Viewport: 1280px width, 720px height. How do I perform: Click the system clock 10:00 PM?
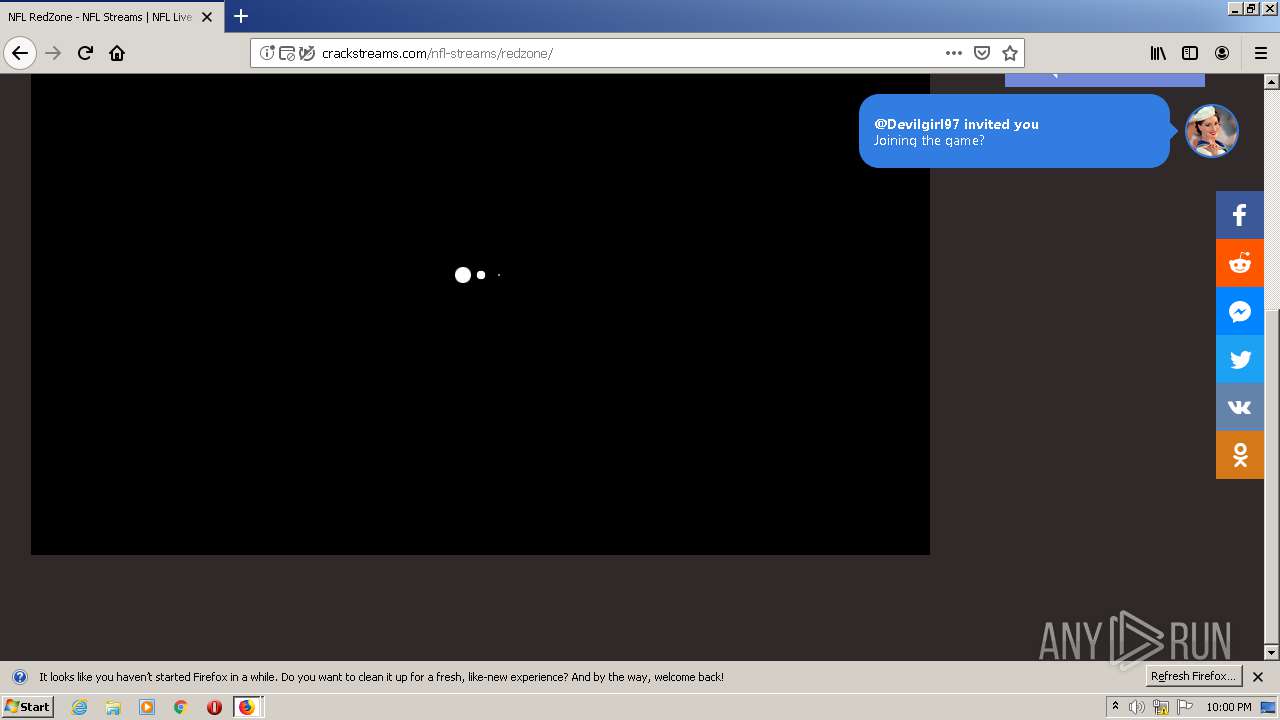[x=1229, y=707]
